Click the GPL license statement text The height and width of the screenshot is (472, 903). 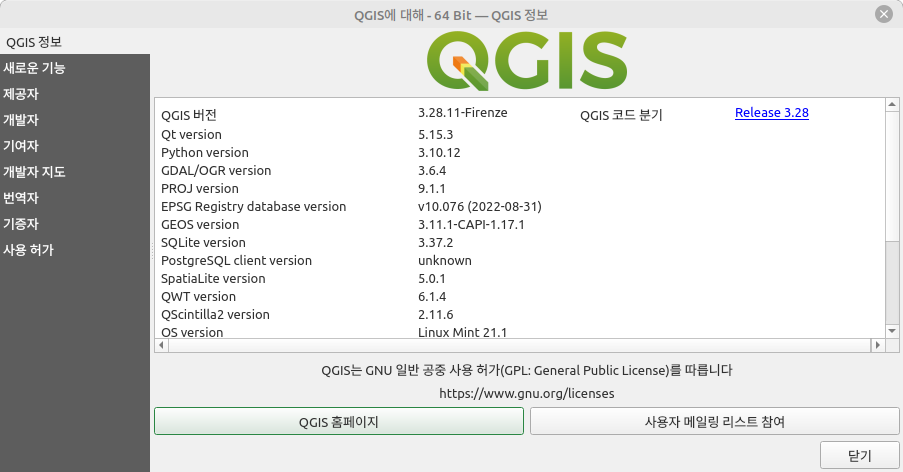(x=526, y=370)
